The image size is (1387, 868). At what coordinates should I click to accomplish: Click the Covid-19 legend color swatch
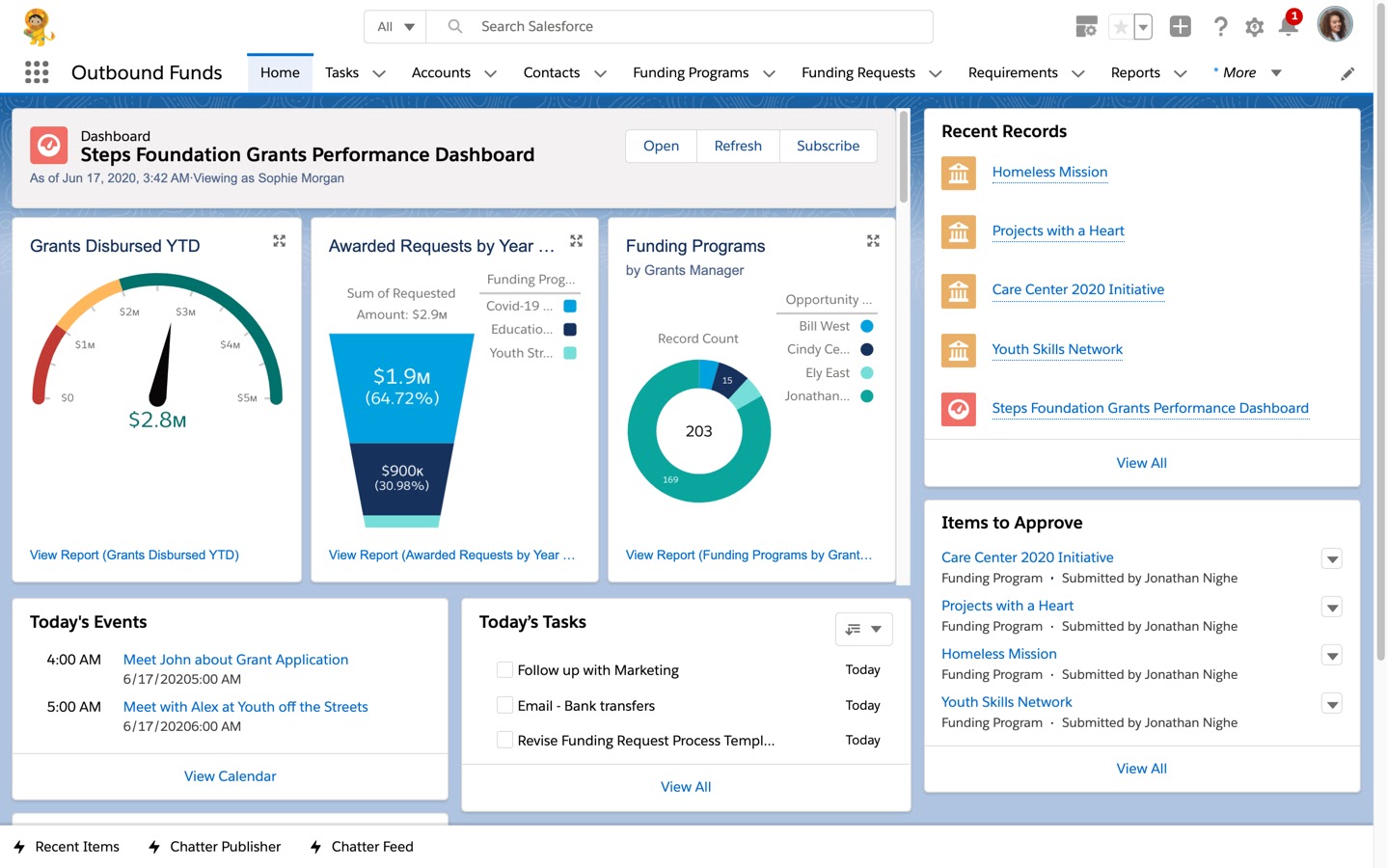coord(570,306)
